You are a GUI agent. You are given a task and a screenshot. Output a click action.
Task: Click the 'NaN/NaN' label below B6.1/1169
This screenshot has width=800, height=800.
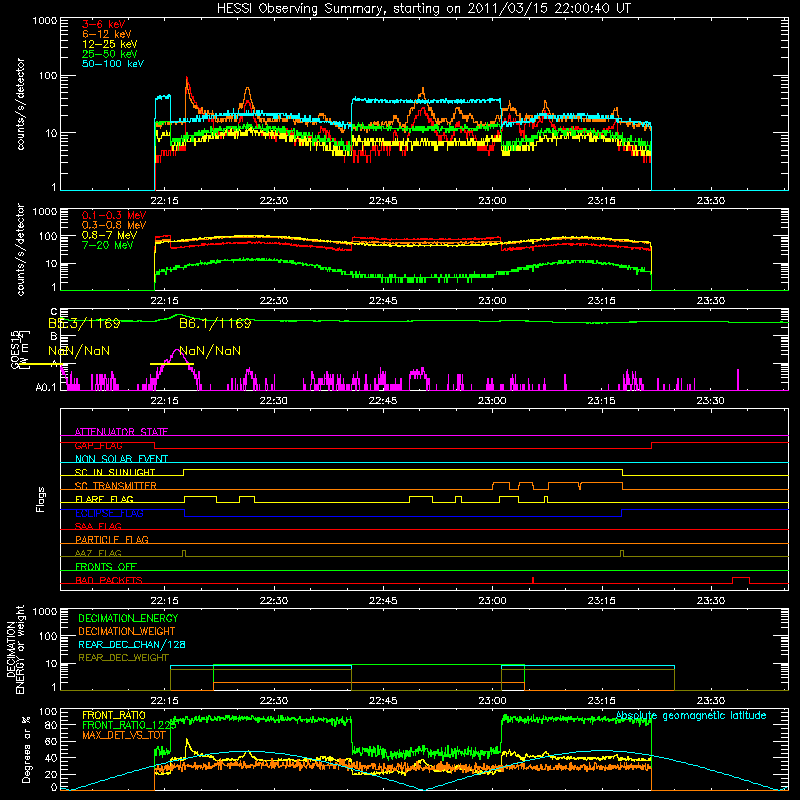point(210,351)
